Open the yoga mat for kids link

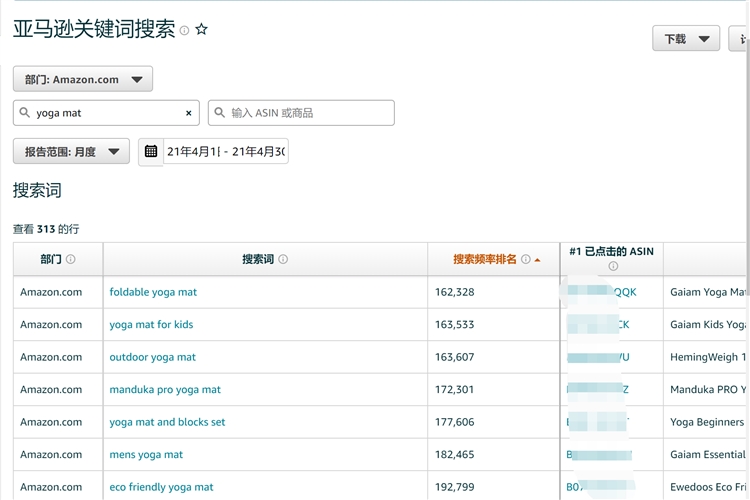pos(151,324)
